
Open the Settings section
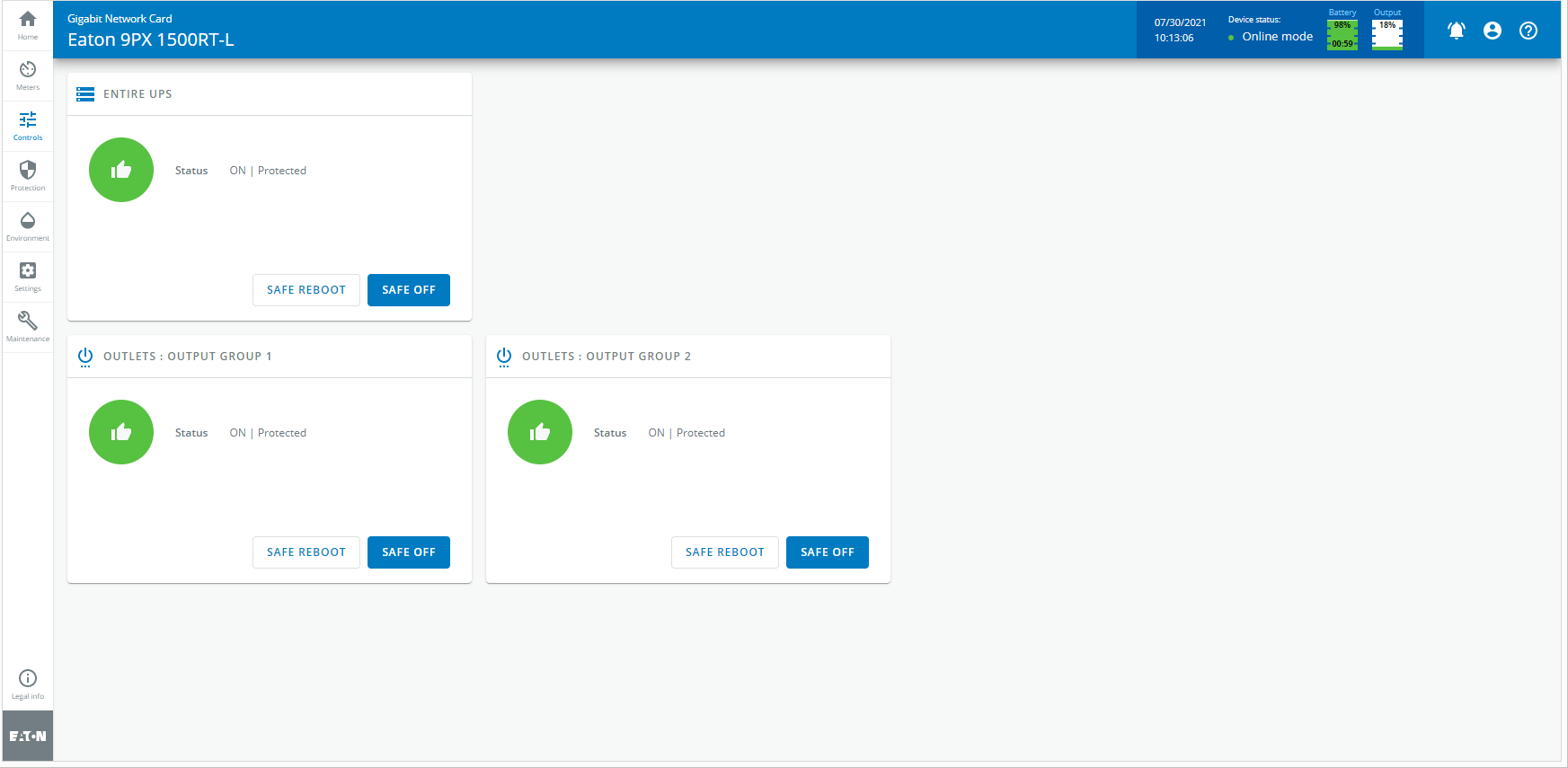pyautogui.click(x=28, y=277)
